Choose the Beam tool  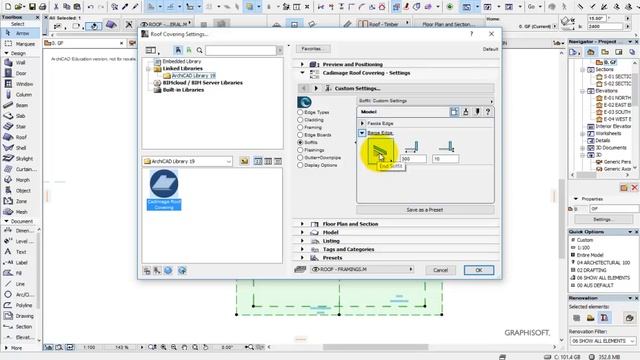20,105
